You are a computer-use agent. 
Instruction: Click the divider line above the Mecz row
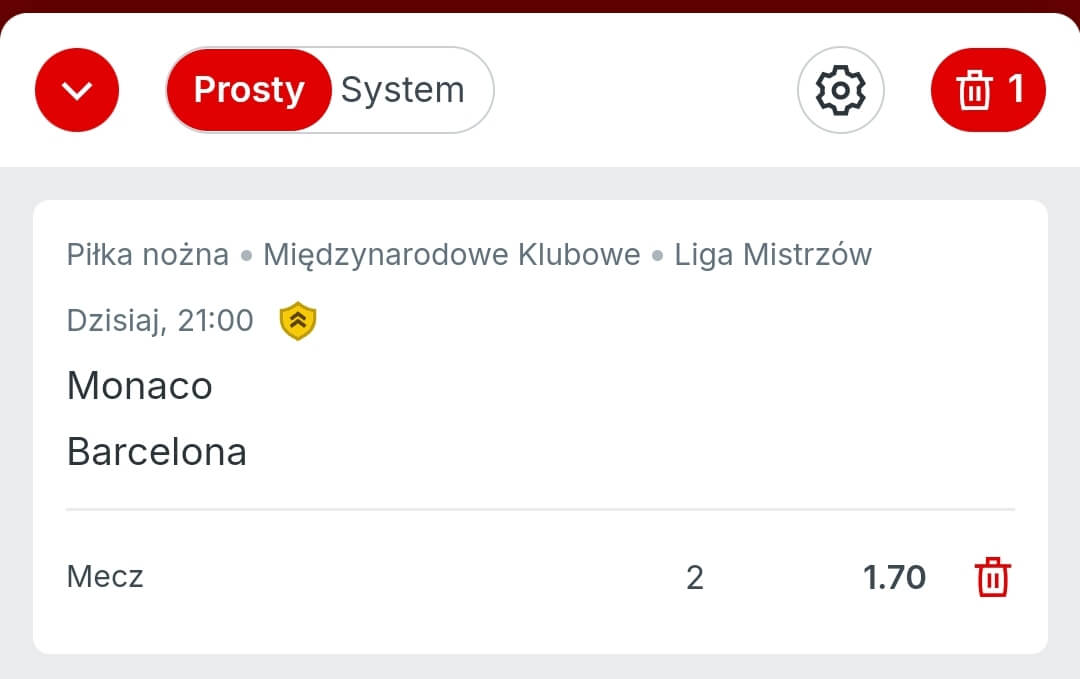[x=540, y=509]
